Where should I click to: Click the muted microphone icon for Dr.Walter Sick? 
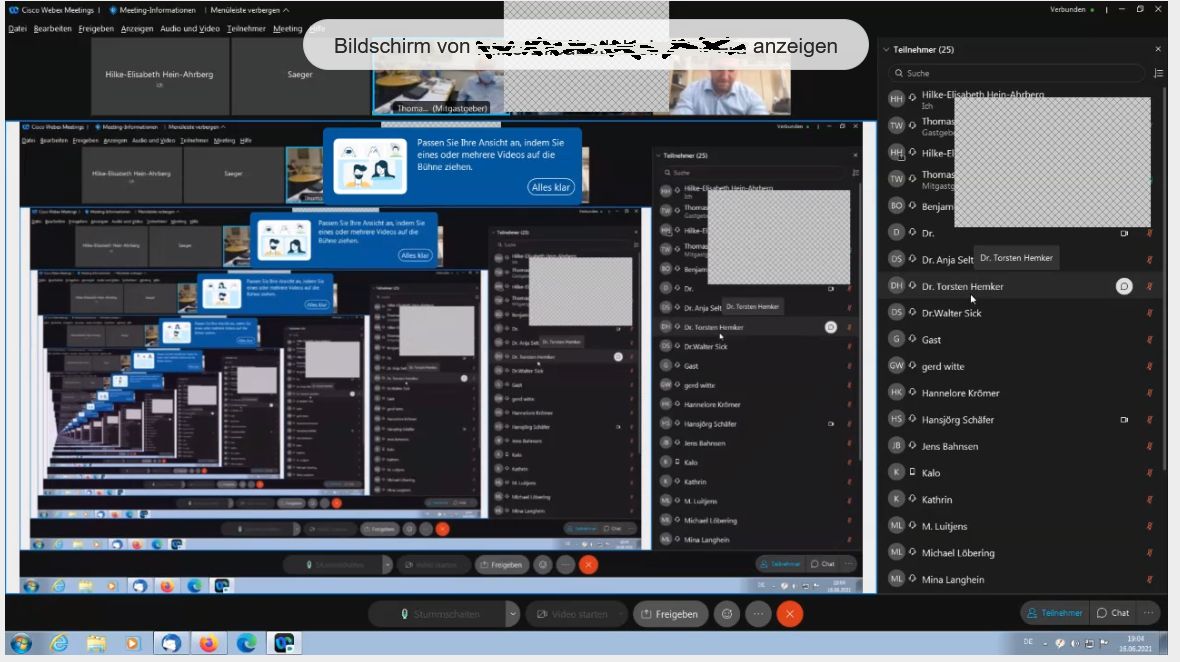(1149, 313)
